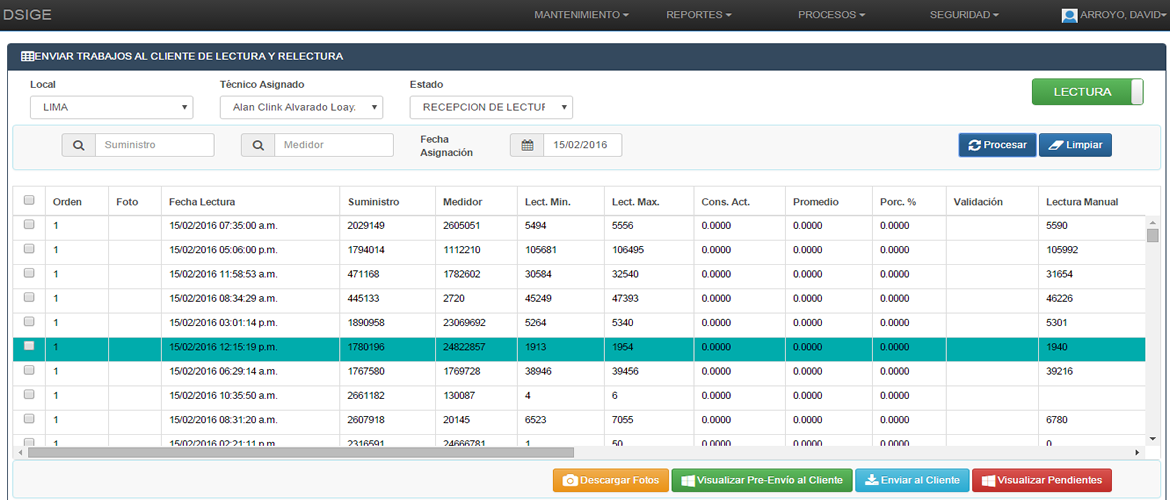Click the Visualizar Pendientes button
Viewport: 1170px width, 500px height.
coord(1042,481)
